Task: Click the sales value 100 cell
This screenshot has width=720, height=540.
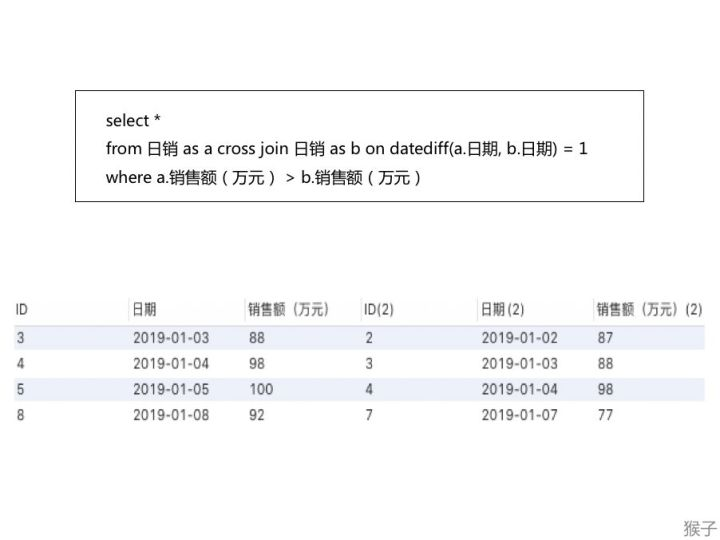Action: [261, 389]
